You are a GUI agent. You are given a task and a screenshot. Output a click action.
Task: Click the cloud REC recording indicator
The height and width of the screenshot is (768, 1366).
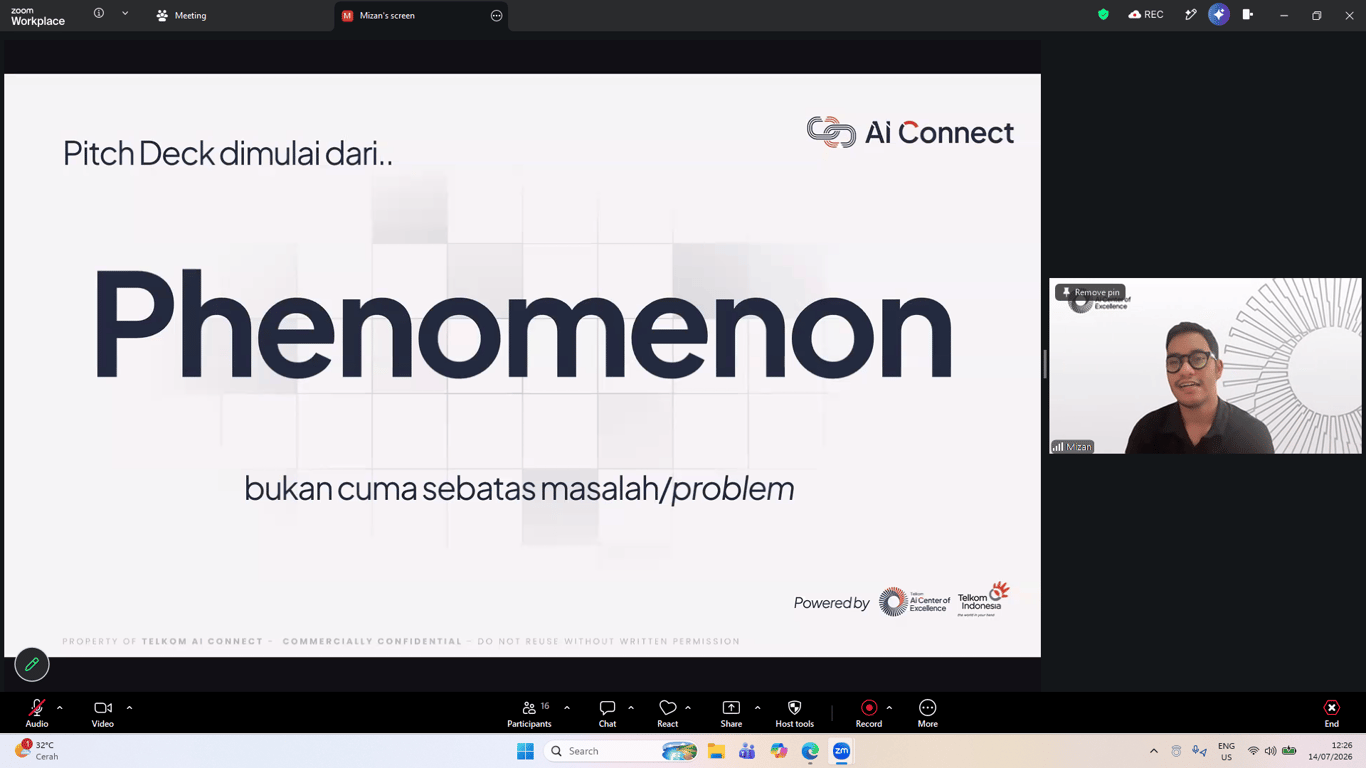pyautogui.click(x=1146, y=15)
